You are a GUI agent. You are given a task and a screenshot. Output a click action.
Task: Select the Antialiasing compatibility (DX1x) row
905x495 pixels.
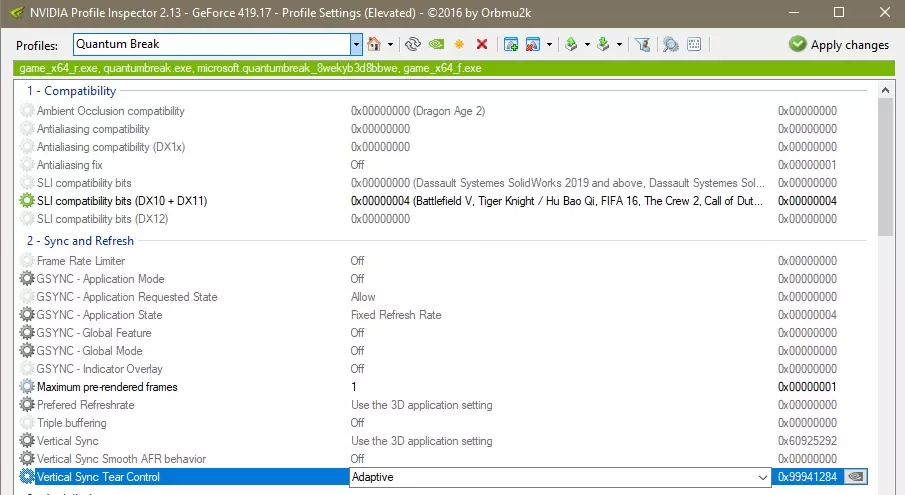[443, 147]
